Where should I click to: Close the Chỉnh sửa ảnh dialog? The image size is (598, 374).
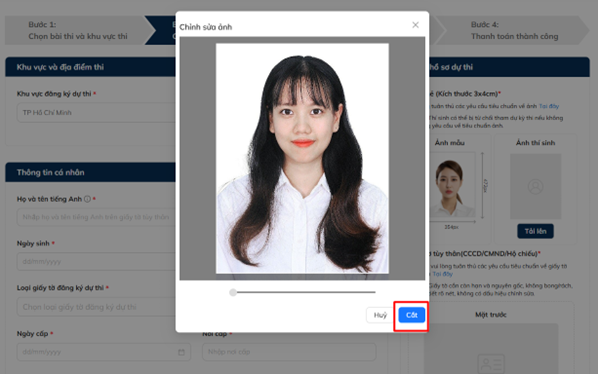[x=415, y=25]
